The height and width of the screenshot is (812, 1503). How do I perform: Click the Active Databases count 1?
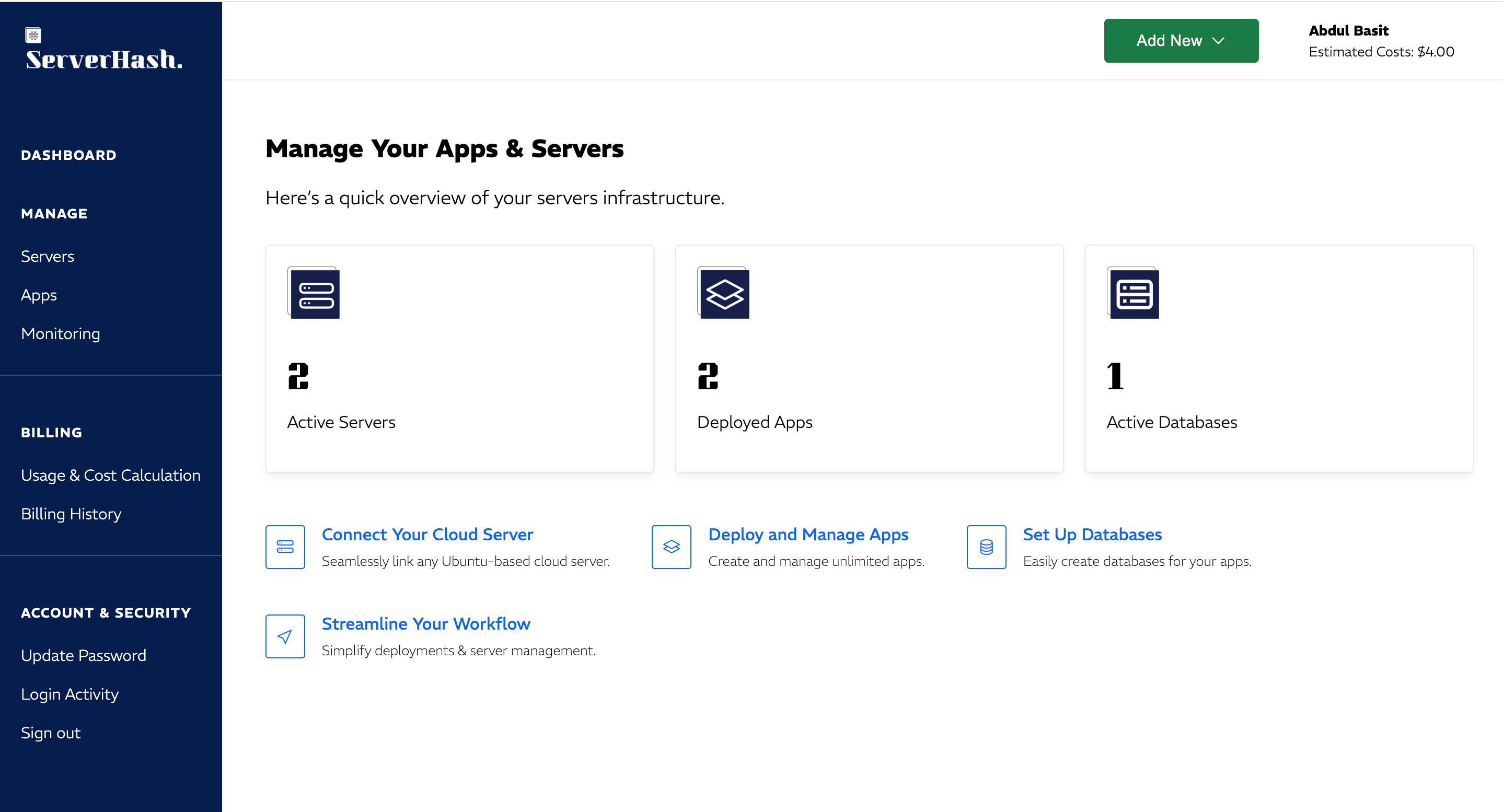pos(1115,376)
